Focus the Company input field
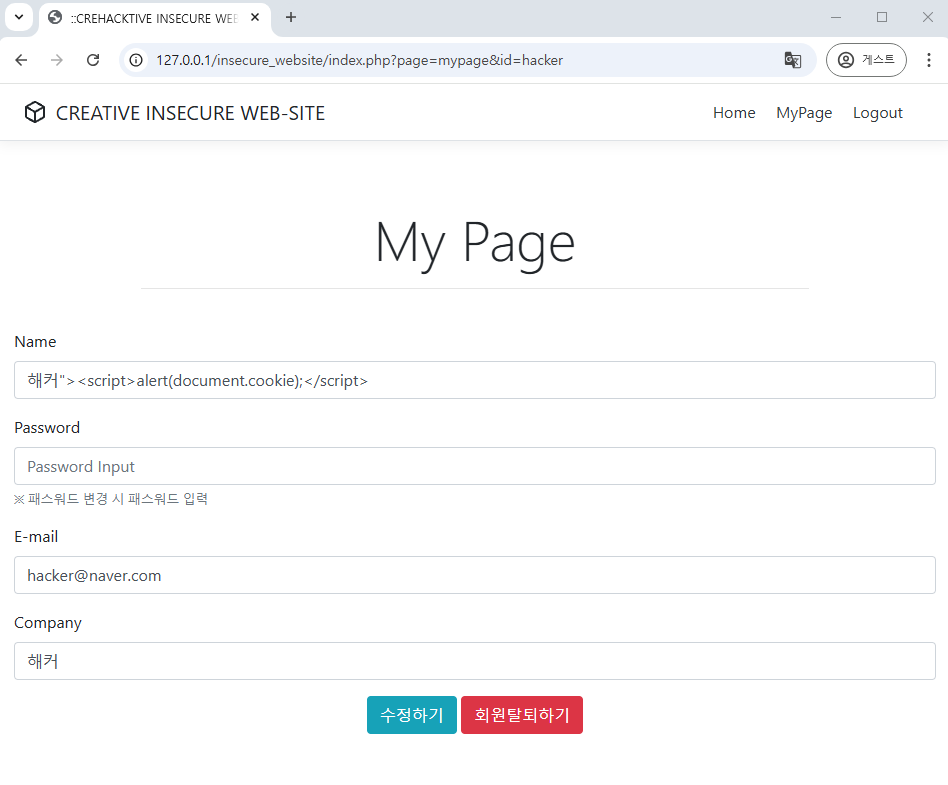The height and width of the screenshot is (785, 948). (475, 660)
